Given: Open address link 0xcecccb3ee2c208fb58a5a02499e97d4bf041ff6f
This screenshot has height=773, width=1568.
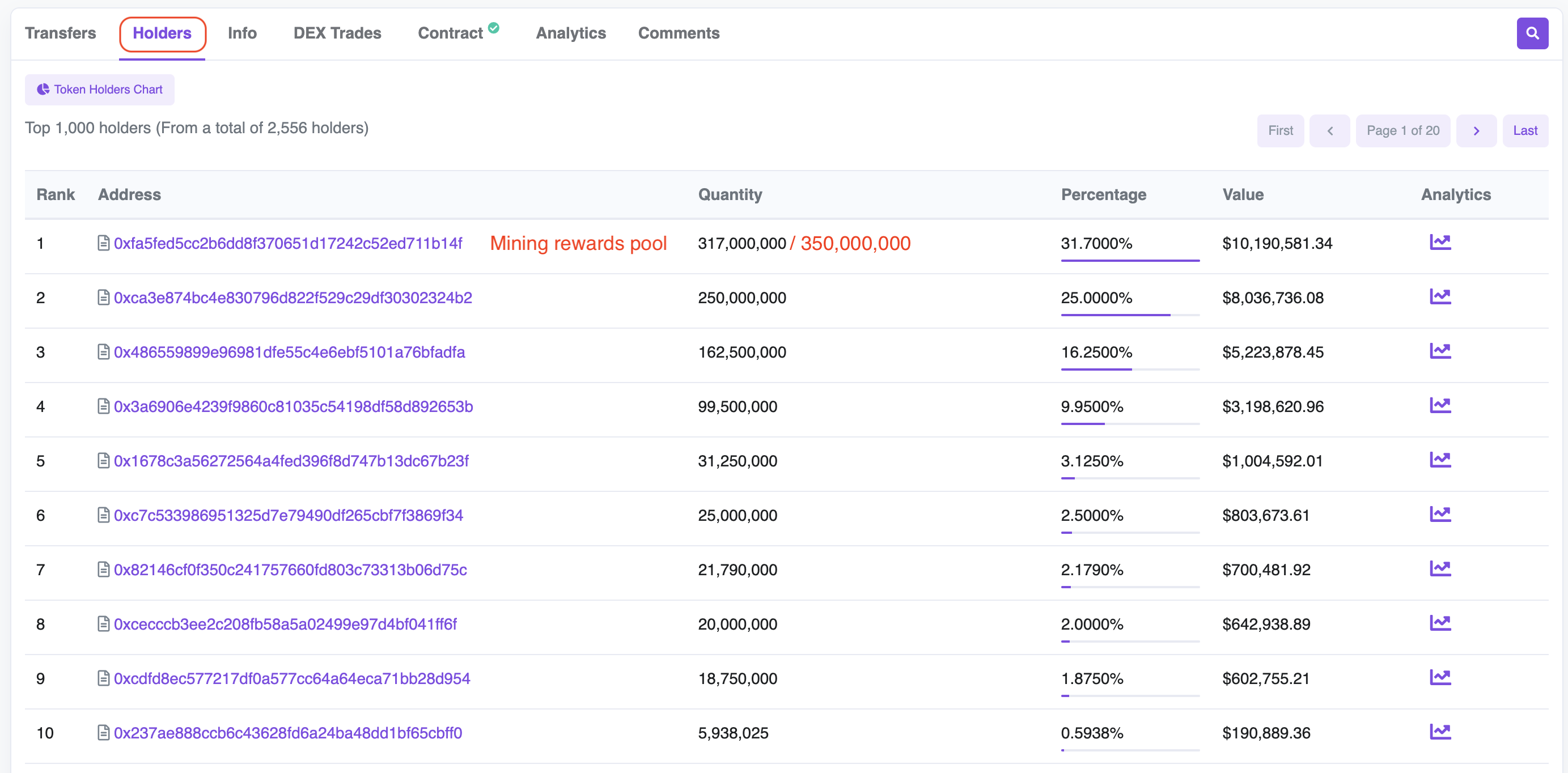Looking at the screenshot, I should click(x=285, y=625).
